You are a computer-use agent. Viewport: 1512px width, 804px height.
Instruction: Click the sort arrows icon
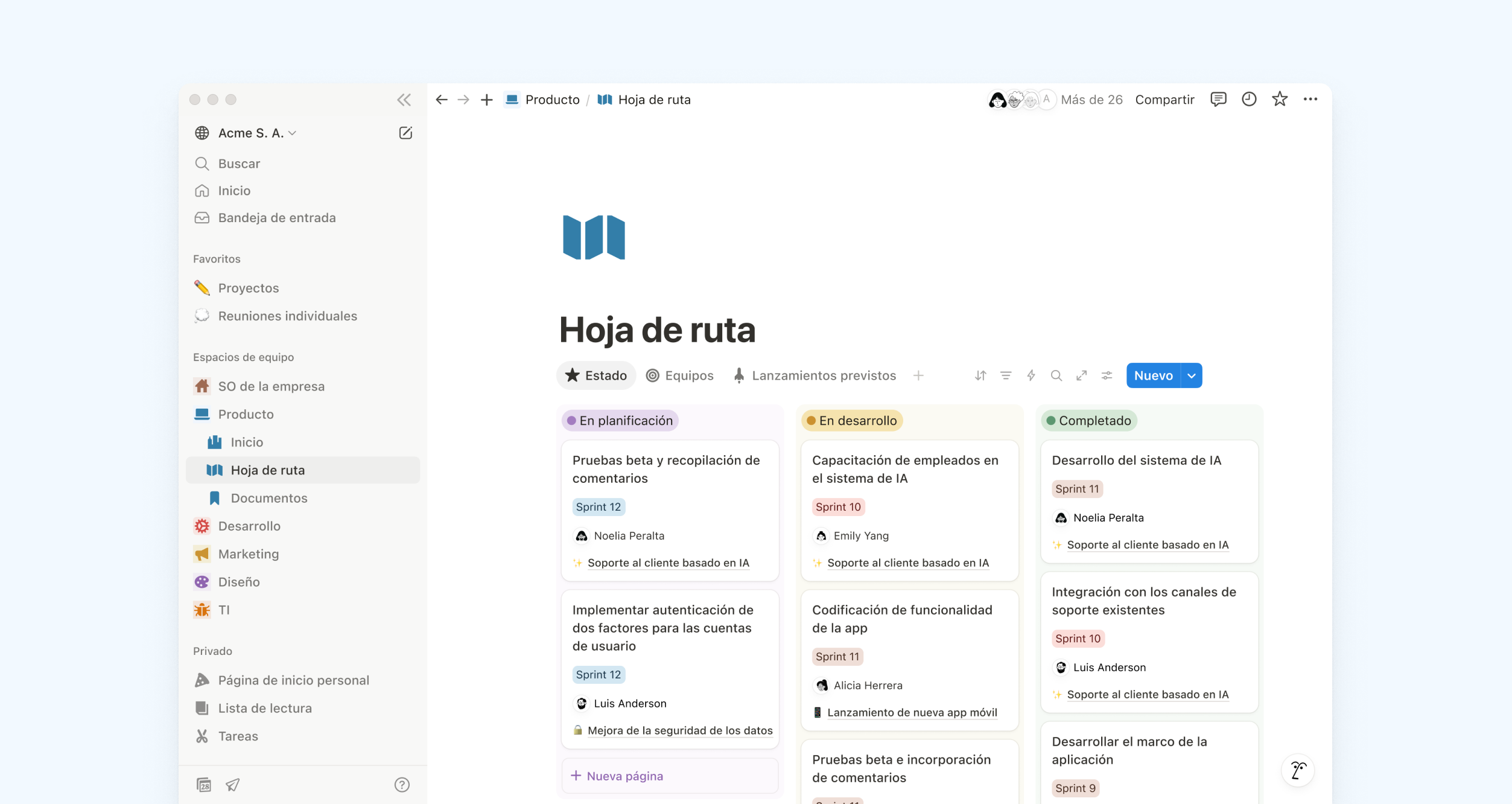pyautogui.click(x=980, y=375)
